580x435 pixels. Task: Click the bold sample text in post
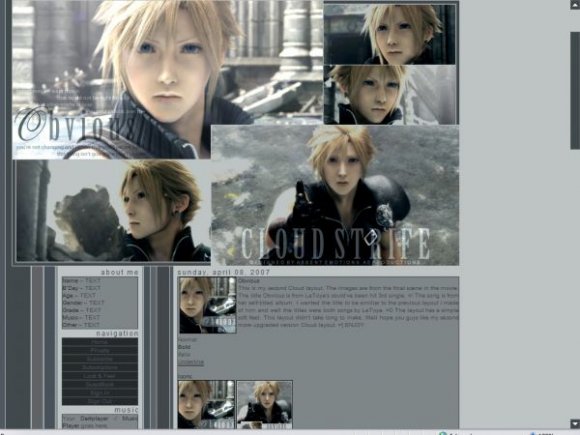(x=184, y=347)
